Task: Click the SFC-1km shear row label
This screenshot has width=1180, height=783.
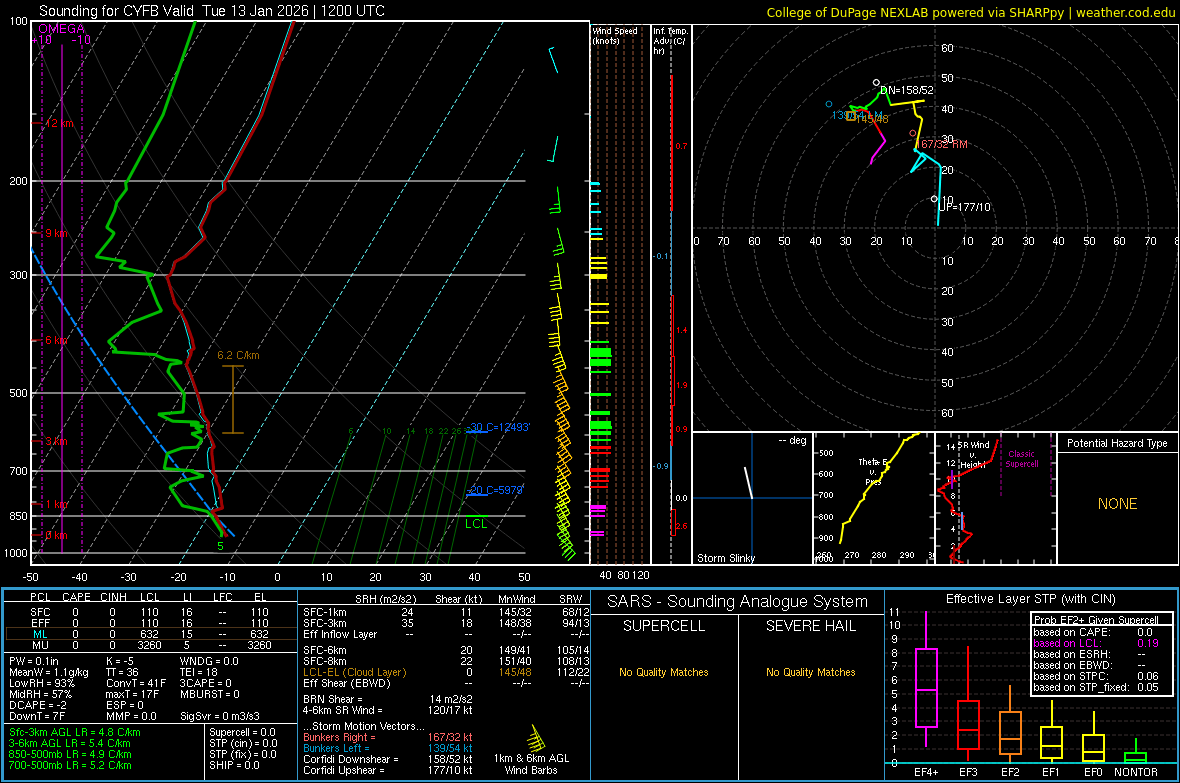Action: (x=325, y=612)
